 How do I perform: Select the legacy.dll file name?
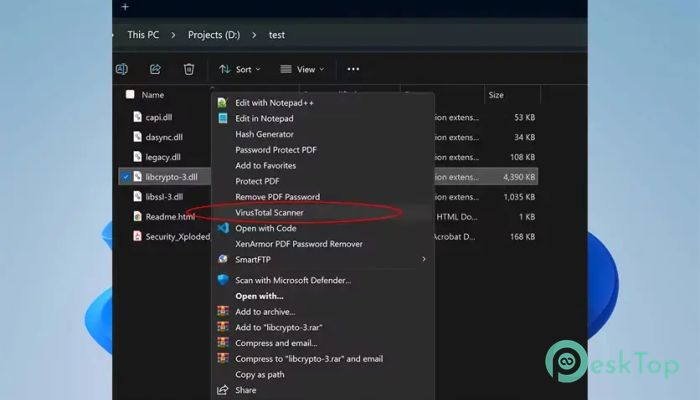point(163,157)
